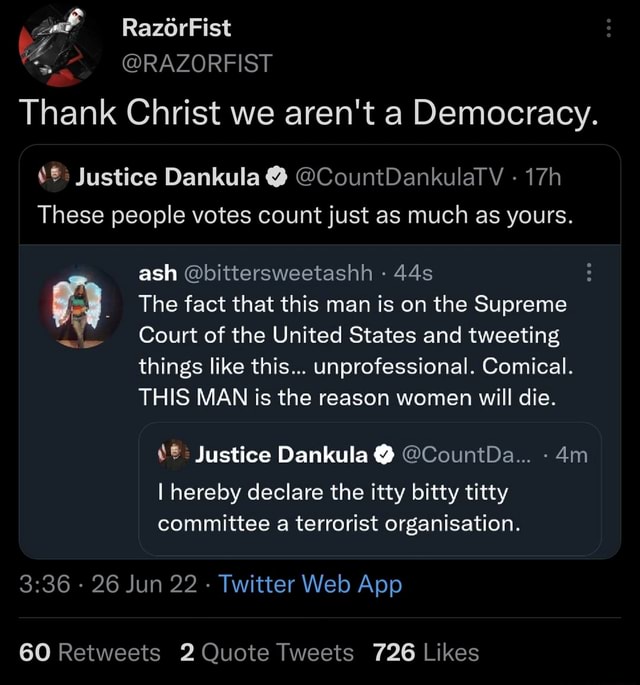
Task: Click the RazörFist display name
Action: click(175, 28)
